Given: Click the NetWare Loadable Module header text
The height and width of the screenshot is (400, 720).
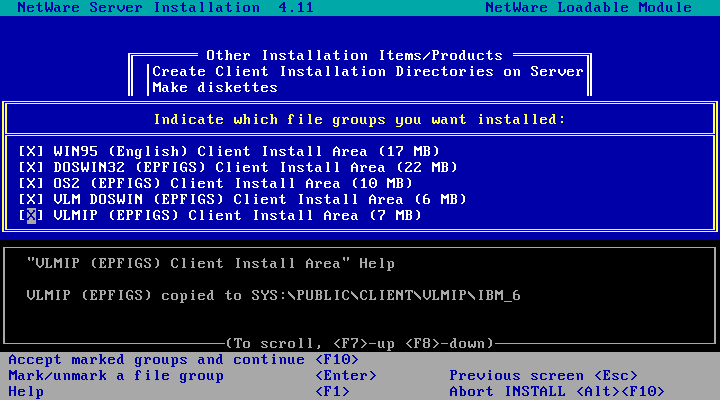Looking at the screenshot, I should click(589, 7).
